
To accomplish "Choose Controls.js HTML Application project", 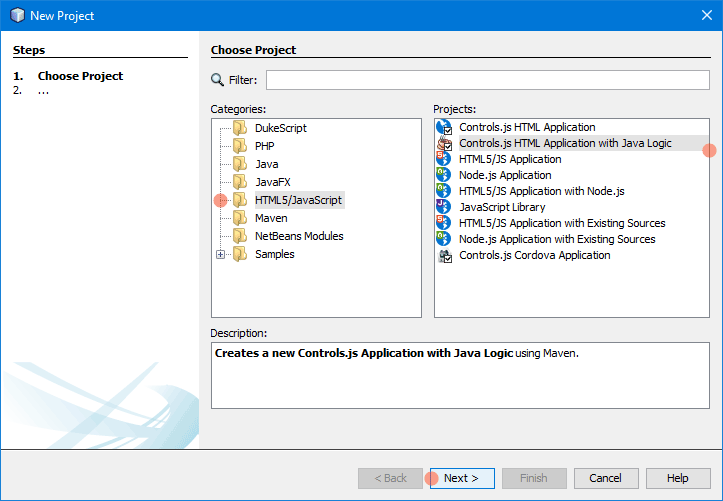I will point(527,127).
